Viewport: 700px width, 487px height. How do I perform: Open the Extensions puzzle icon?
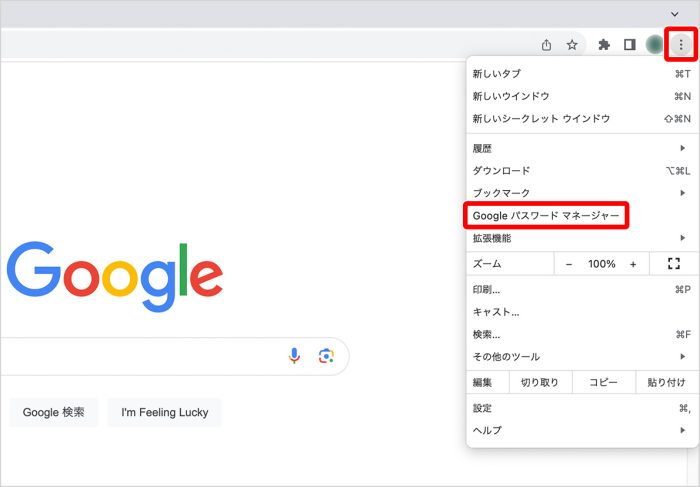(x=604, y=45)
